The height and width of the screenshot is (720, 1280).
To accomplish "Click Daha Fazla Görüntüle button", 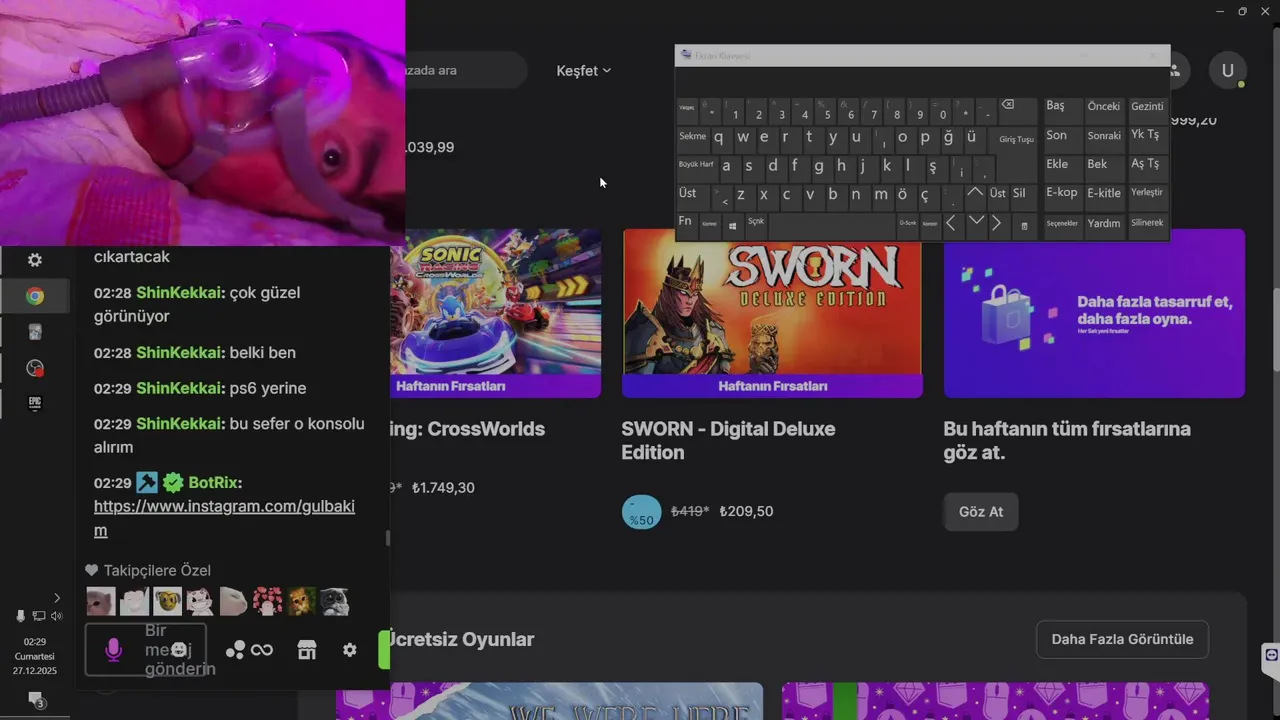I will coord(1122,639).
